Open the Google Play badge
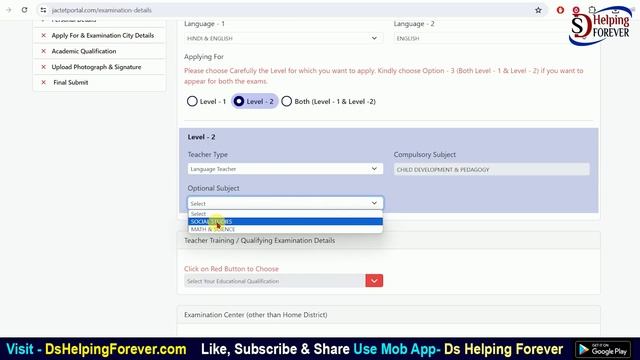This screenshot has width=640, height=360. (x=603, y=349)
